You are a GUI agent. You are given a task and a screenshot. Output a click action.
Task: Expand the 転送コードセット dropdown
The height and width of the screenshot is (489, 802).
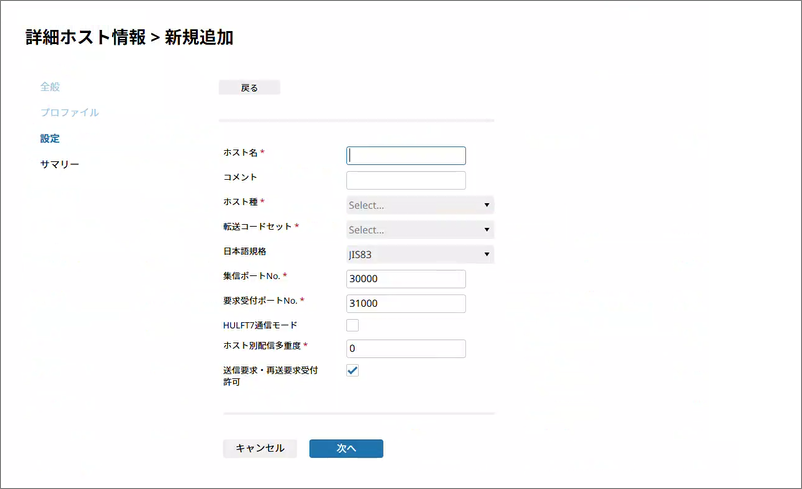(x=420, y=230)
